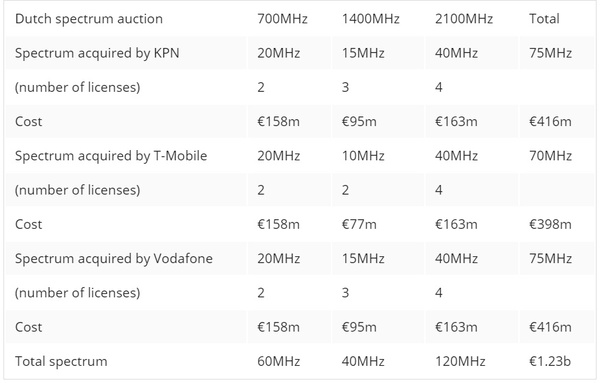
Task: Click 'Spectrum acquired by T-Mobile' row label
Action: click(111, 156)
